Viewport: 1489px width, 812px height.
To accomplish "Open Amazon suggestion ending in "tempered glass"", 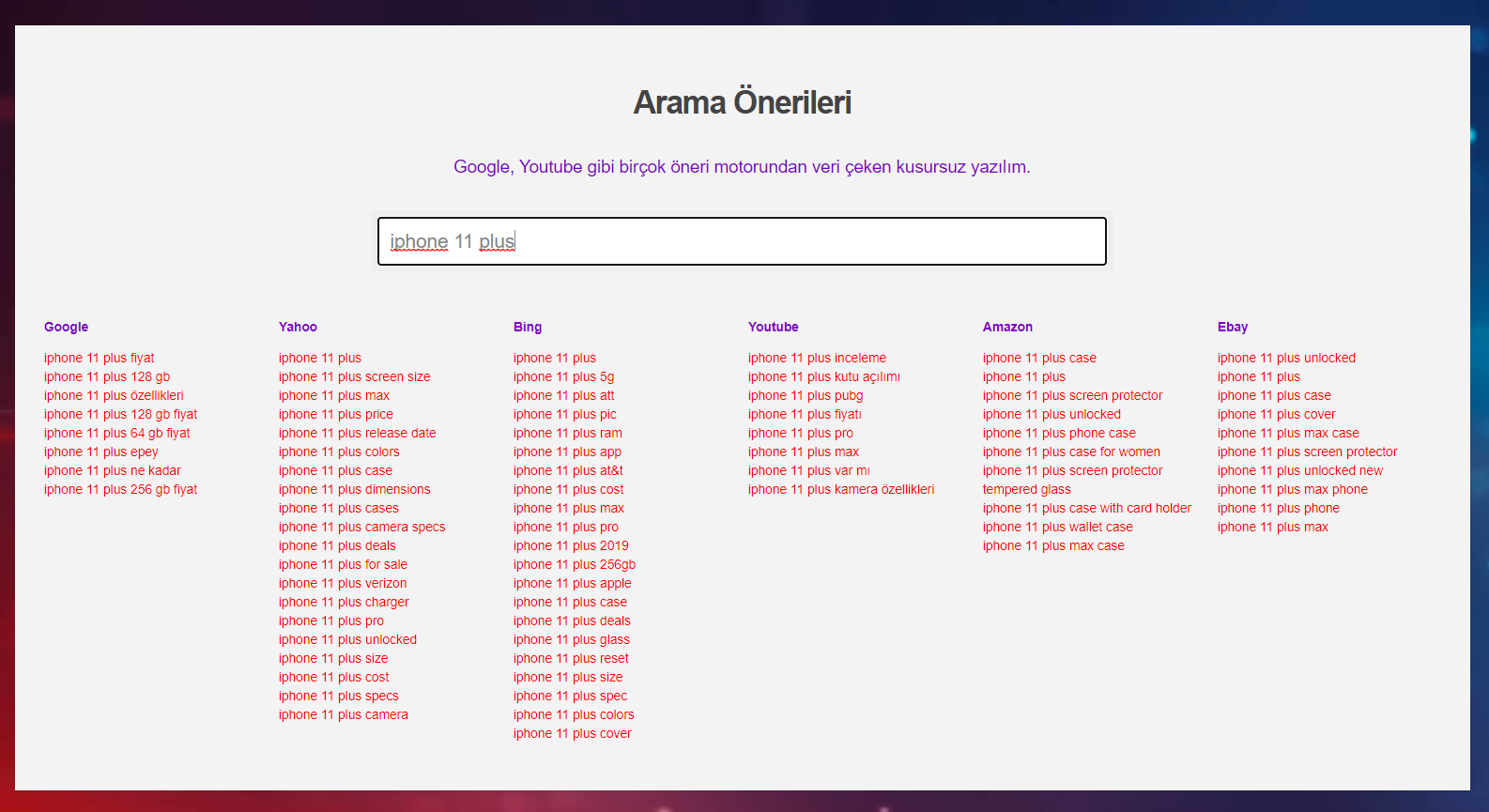I will coord(1073,480).
